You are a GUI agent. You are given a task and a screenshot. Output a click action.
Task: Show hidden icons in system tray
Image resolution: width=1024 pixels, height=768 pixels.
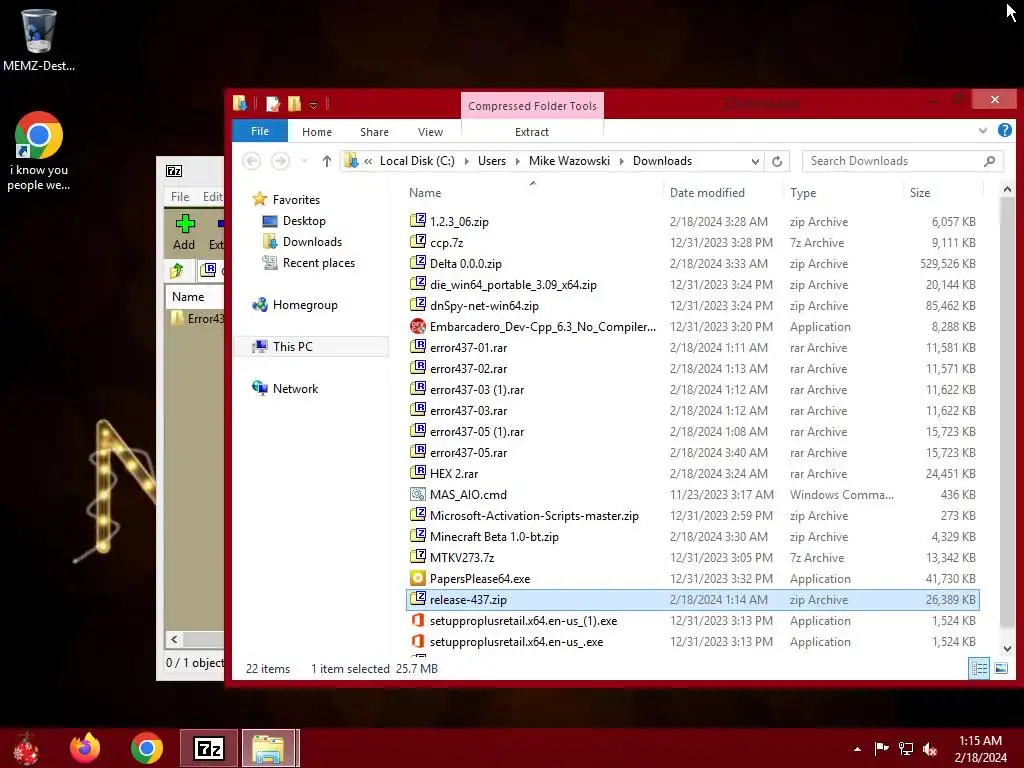857,749
